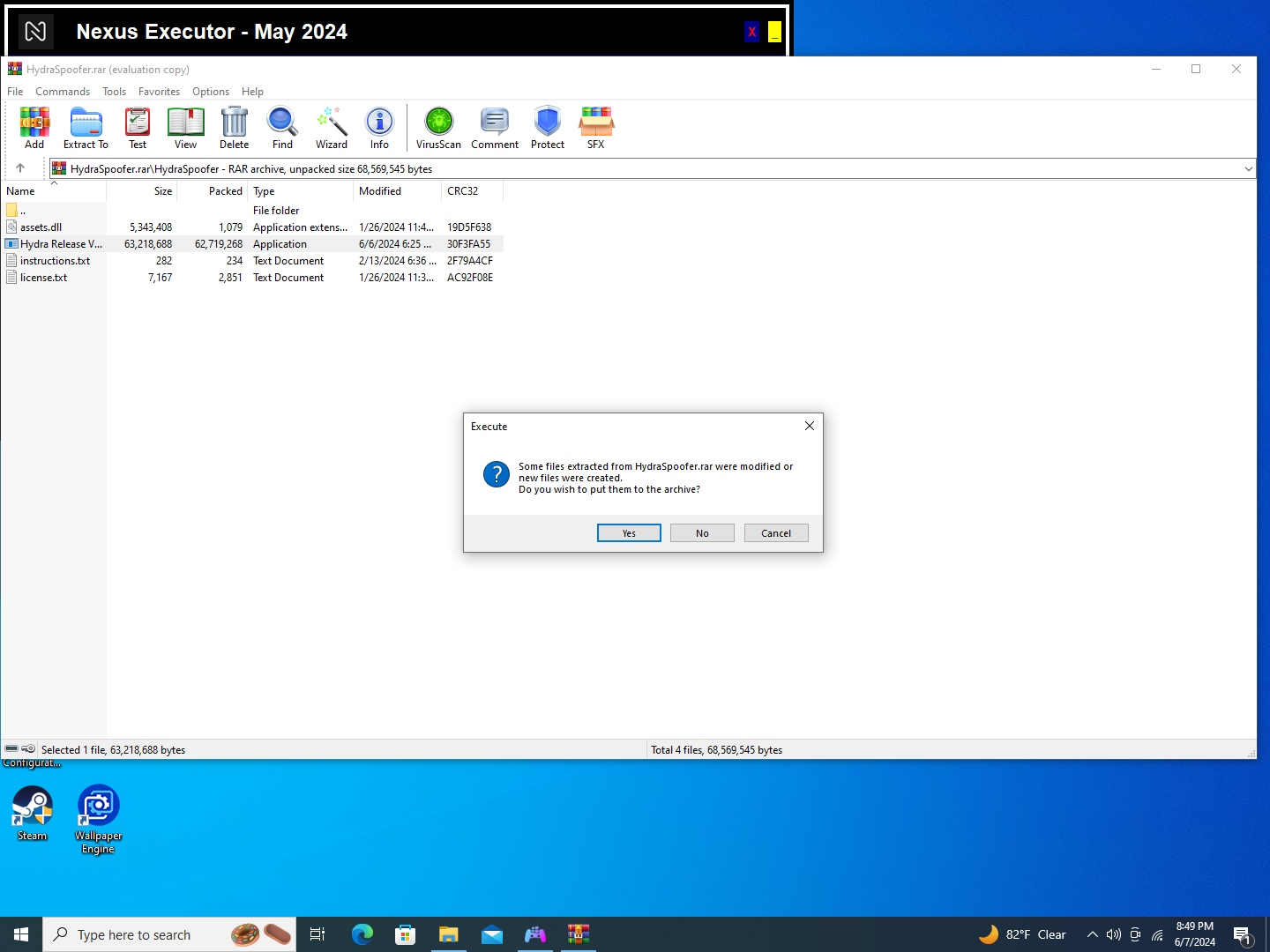Viewport: 1270px width, 952px height.
Task: Sort by the CRC32 column header
Action: [x=473, y=191]
